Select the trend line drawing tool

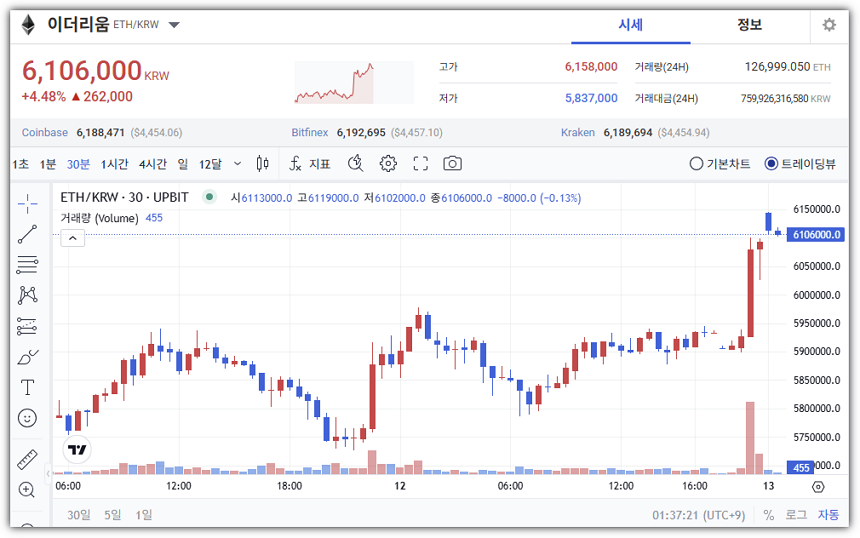point(27,234)
